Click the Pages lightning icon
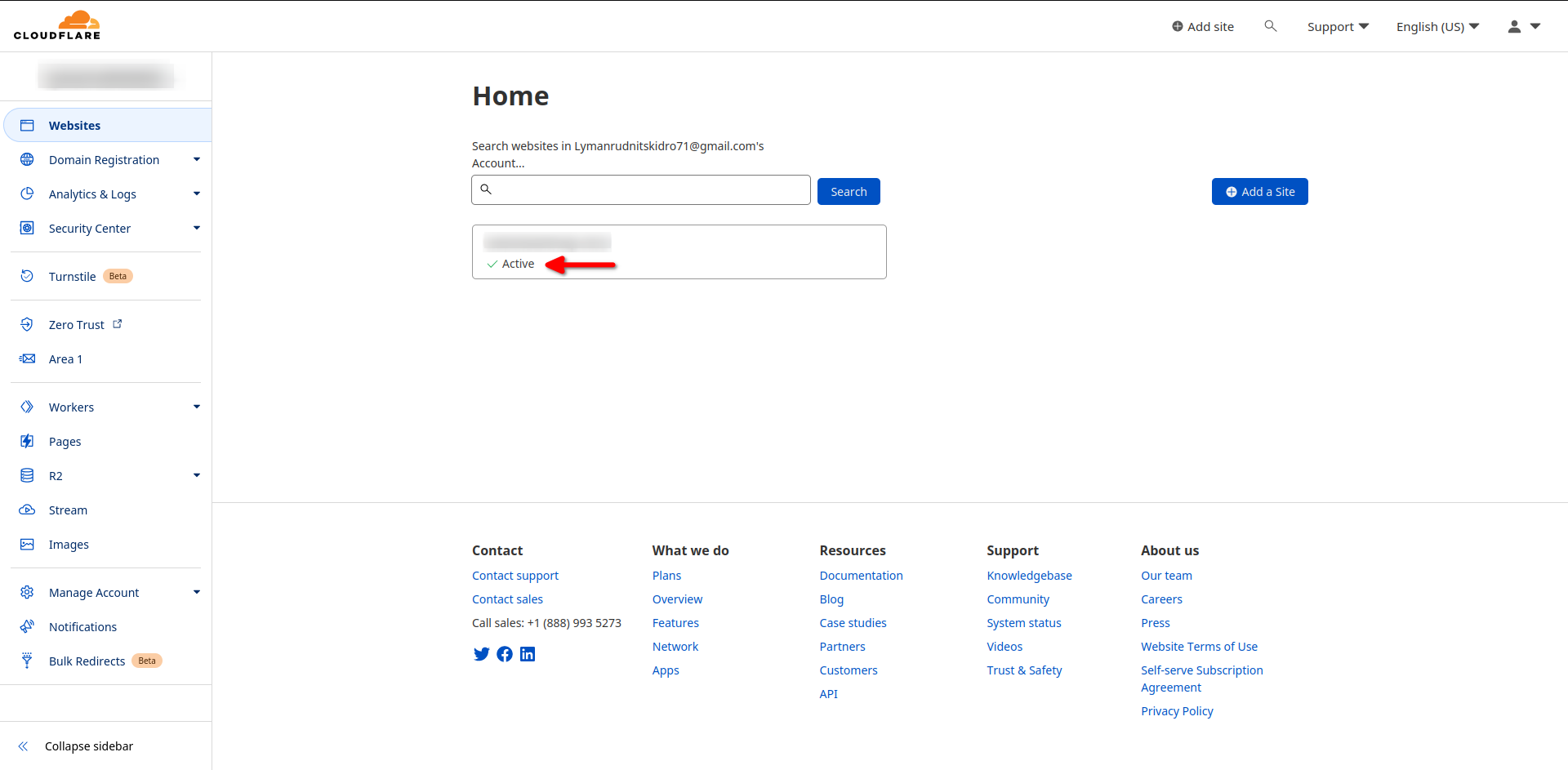 pyautogui.click(x=27, y=441)
